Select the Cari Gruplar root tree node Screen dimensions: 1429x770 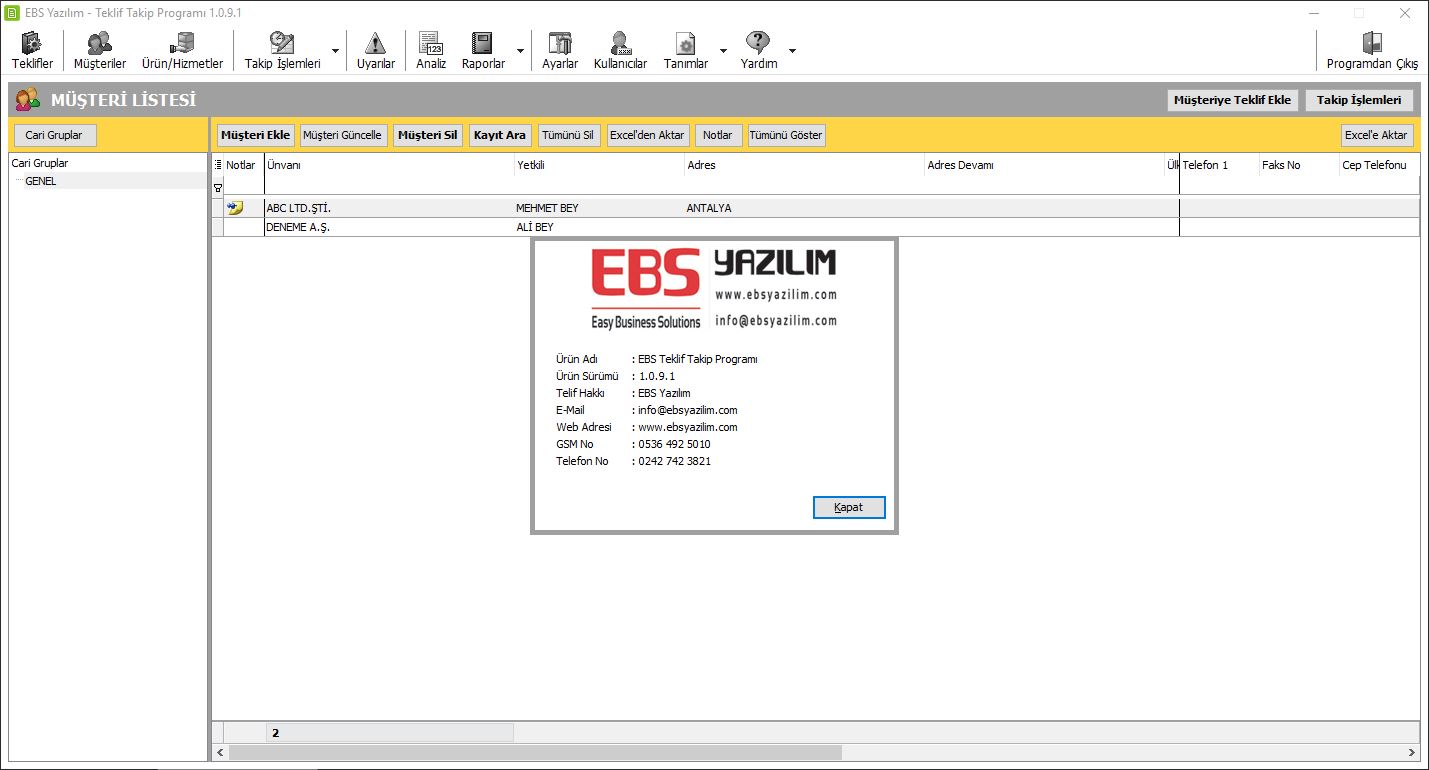tap(40, 163)
